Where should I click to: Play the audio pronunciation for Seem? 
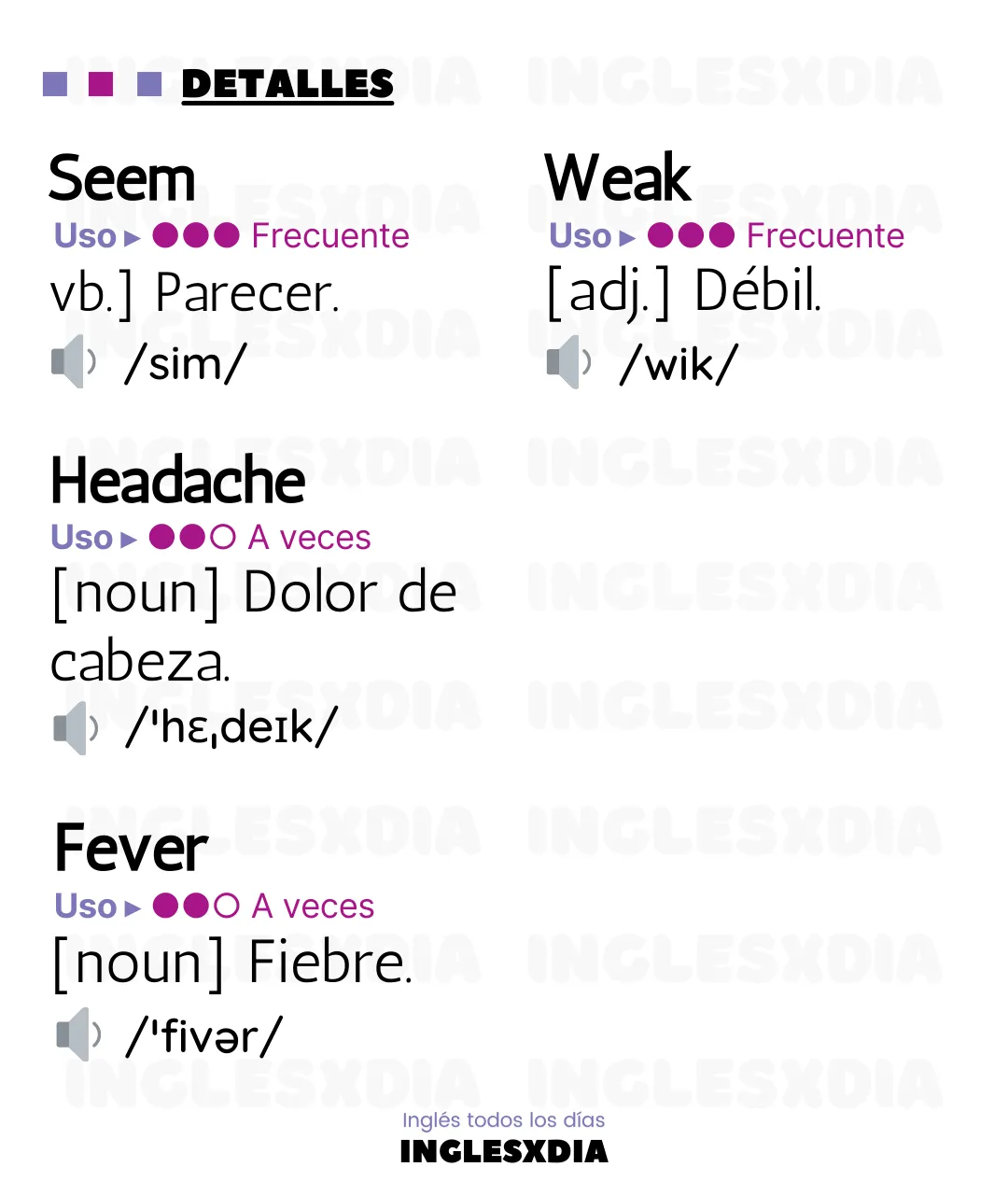[x=74, y=361]
